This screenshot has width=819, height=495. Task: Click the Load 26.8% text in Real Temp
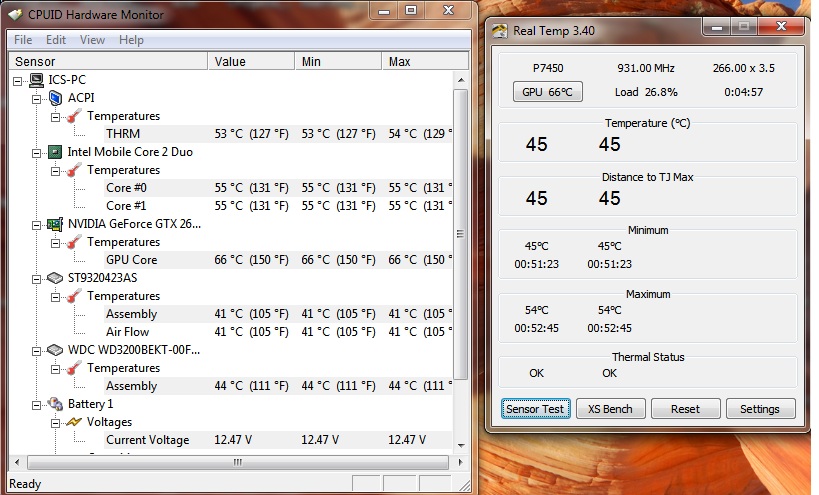(x=646, y=92)
